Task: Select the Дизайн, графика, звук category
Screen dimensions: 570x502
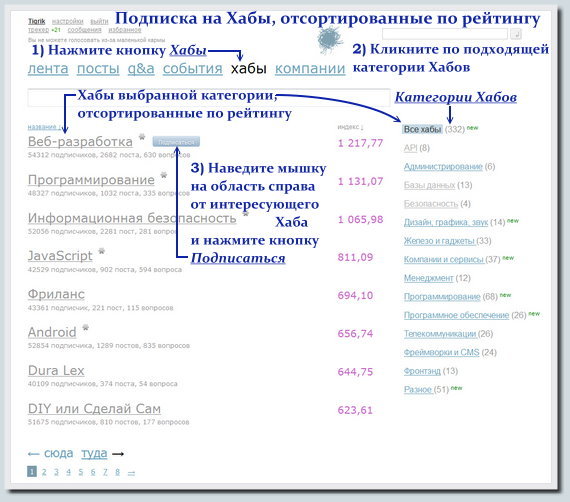Action: pos(446,222)
